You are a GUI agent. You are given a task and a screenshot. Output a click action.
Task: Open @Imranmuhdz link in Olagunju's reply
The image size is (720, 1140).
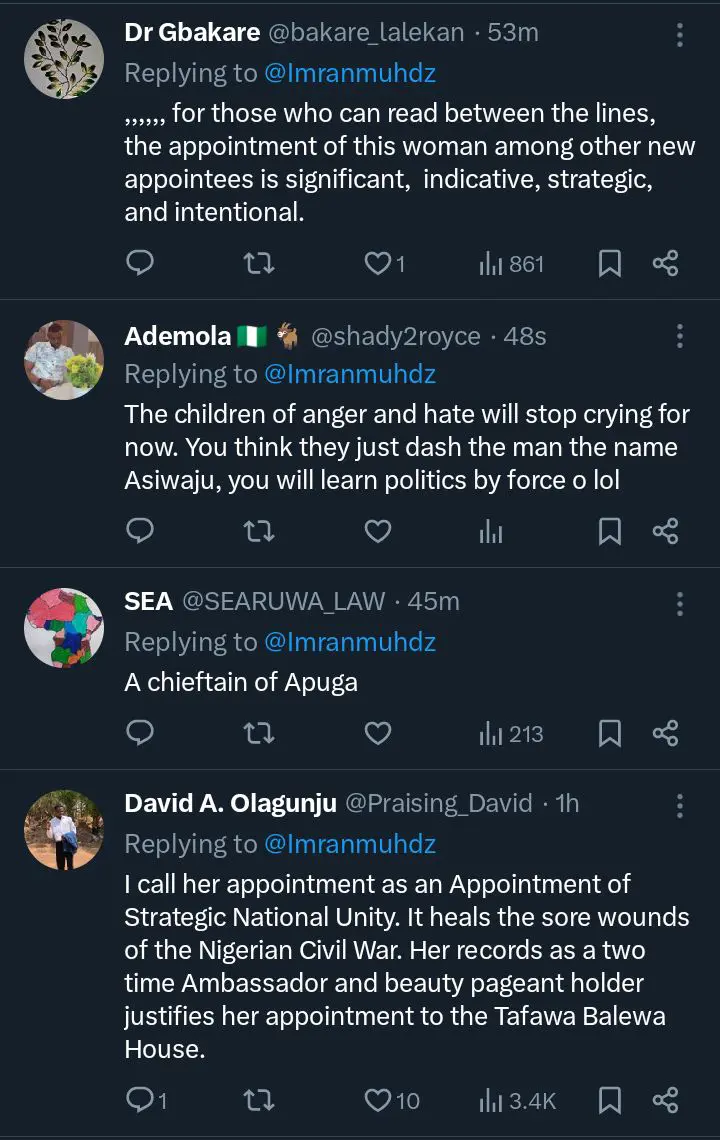pos(350,844)
